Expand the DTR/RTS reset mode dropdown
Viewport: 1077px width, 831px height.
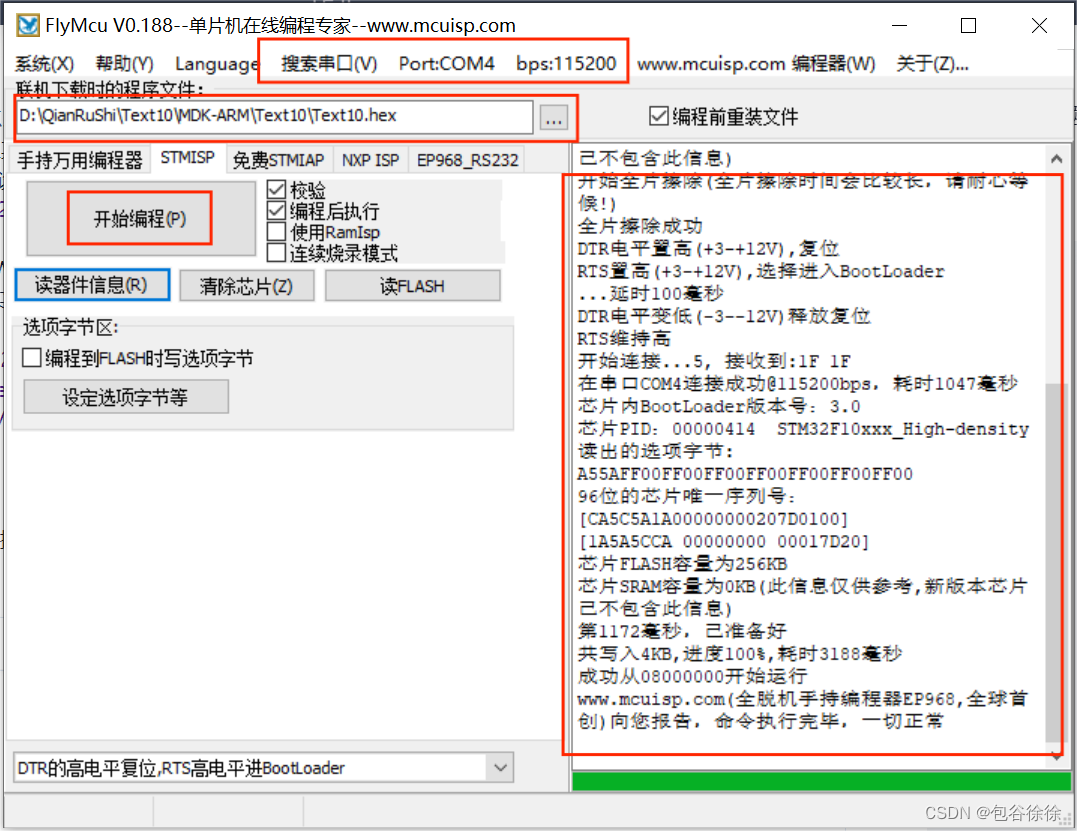point(500,767)
